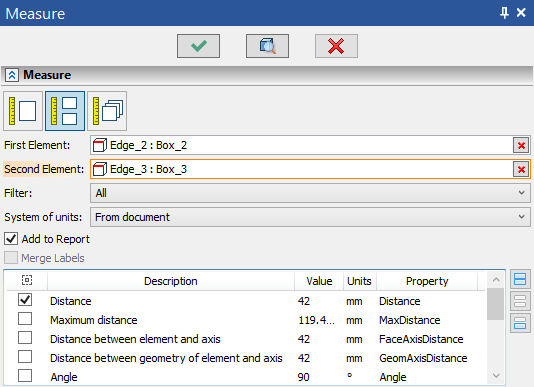Screen dimensions: 534x387
Task: Click the Second Element label
Action: point(44,169)
